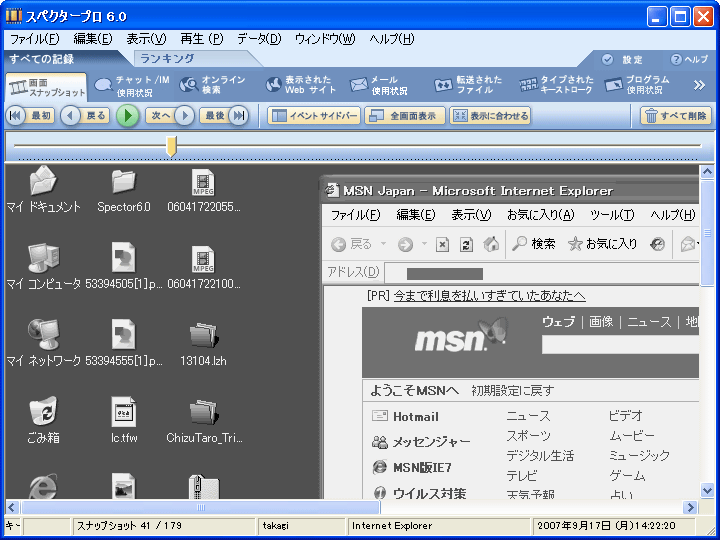The image size is (720, 540).
Task: Open the 表示されたWebサイト category
Action: (x=301, y=85)
